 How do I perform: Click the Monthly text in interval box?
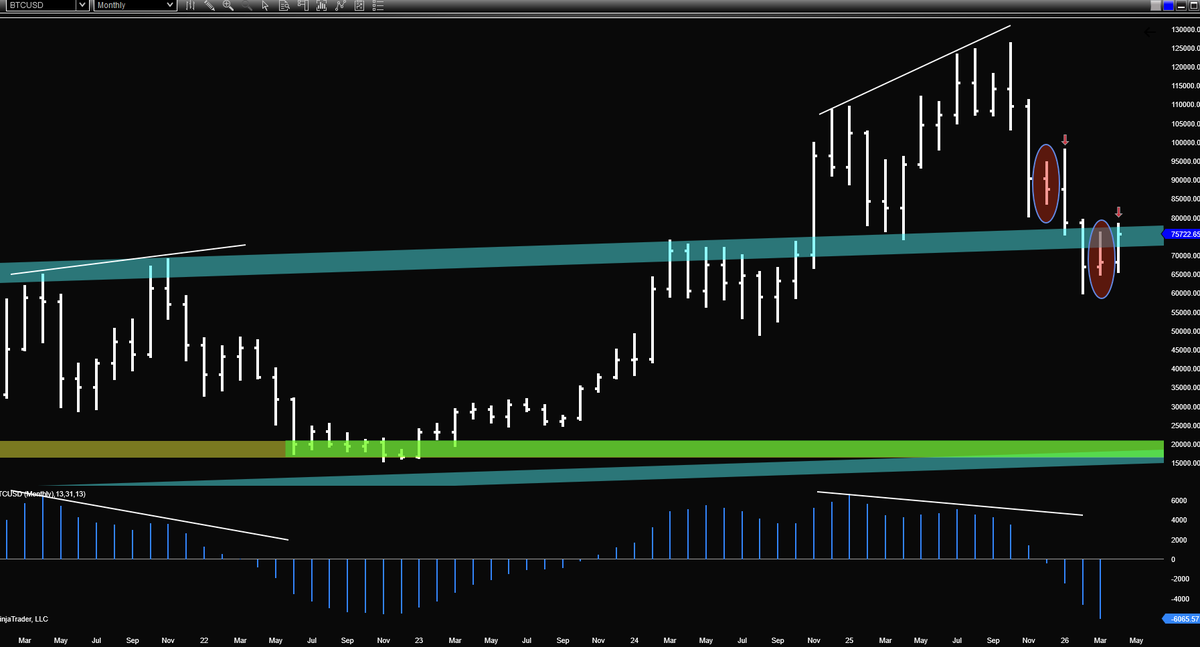click(x=112, y=5)
